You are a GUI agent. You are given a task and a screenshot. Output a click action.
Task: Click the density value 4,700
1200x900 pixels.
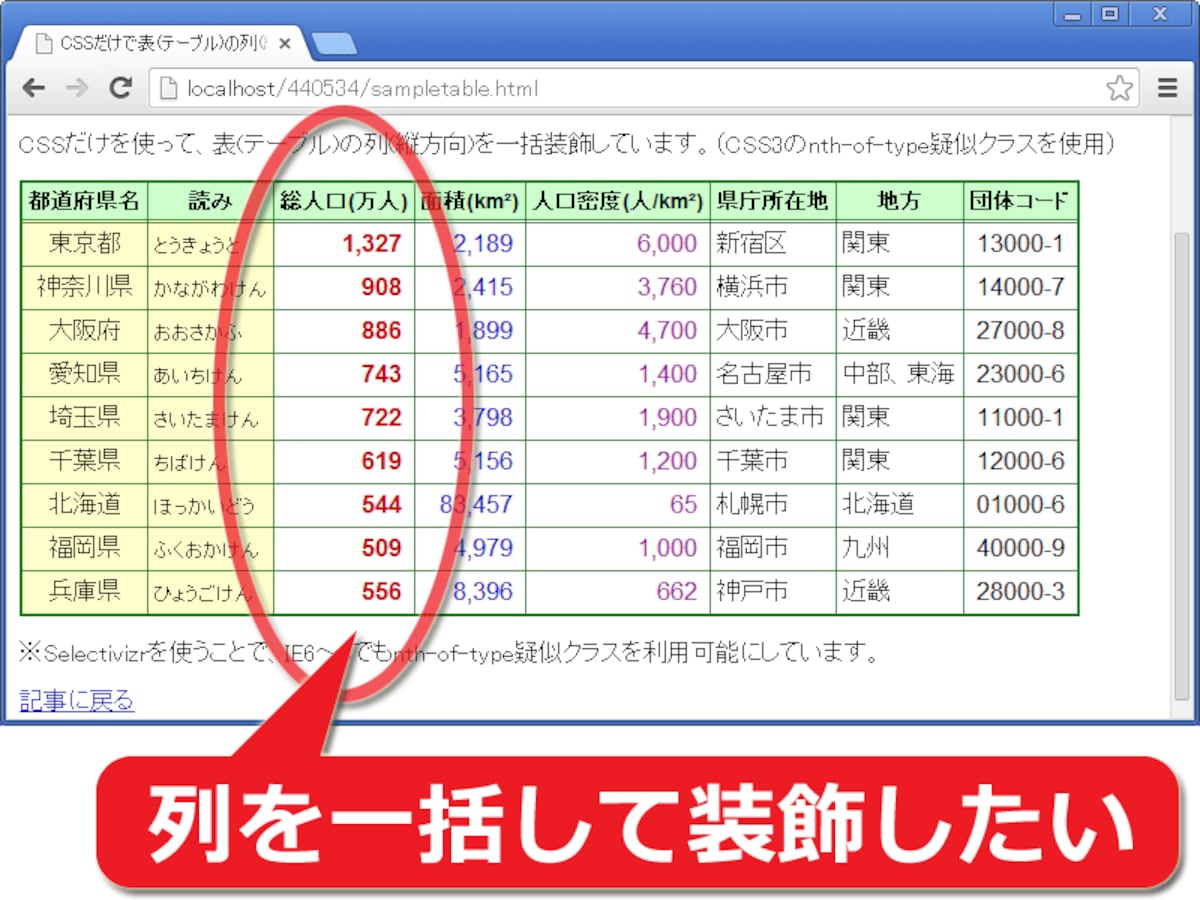[x=666, y=330]
